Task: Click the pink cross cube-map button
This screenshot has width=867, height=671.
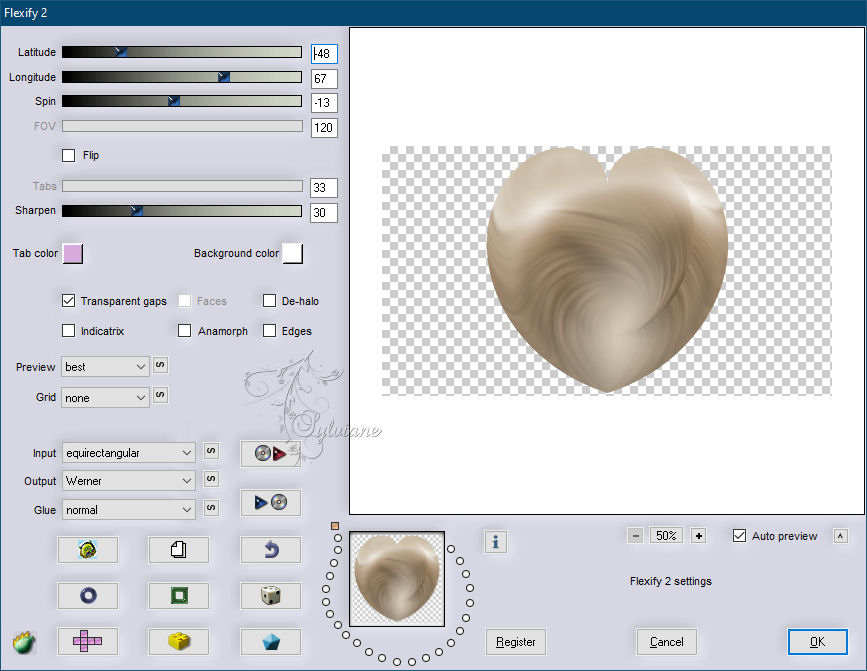Action: point(88,641)
